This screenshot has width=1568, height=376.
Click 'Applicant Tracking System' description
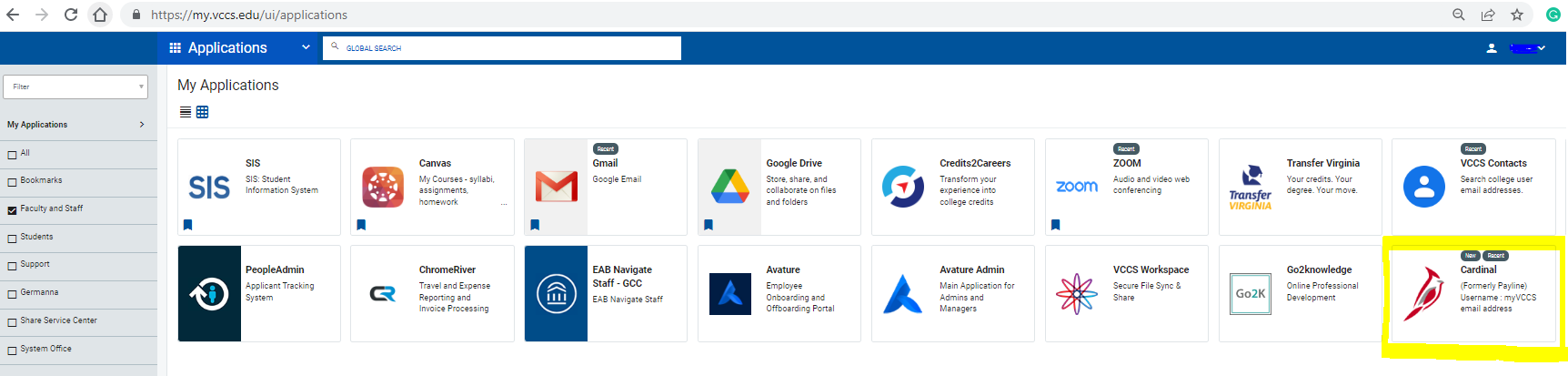pos(279,291)
